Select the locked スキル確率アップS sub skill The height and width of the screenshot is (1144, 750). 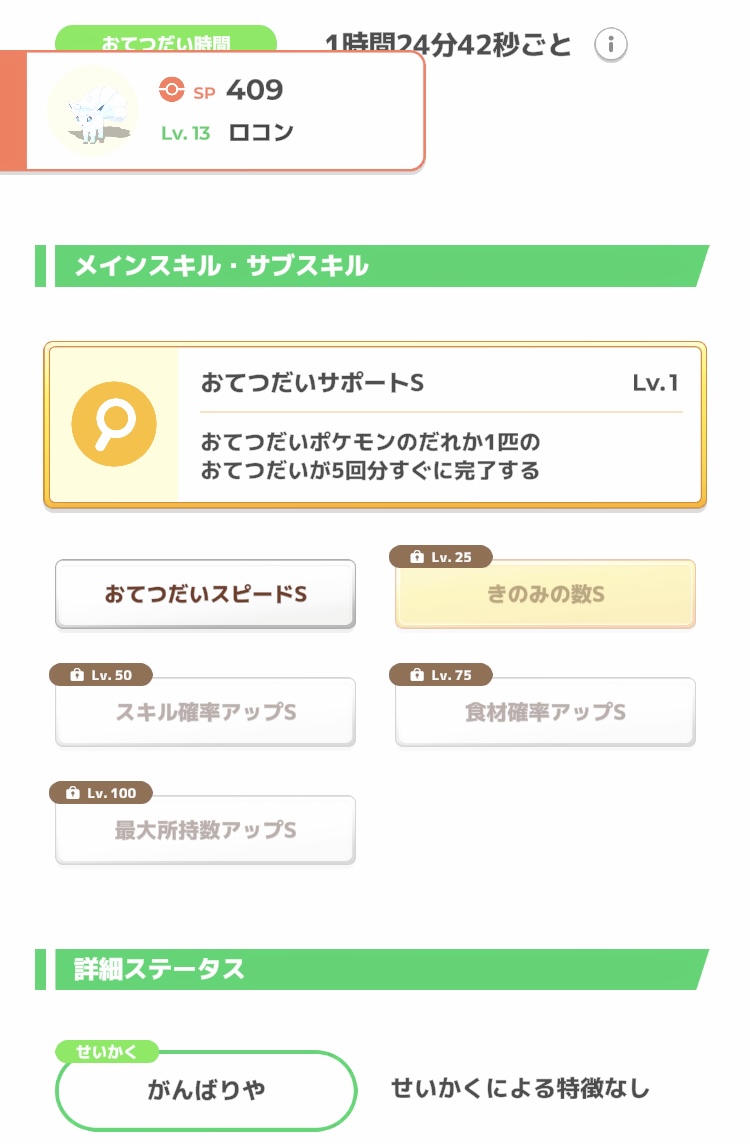pos(206,712)
